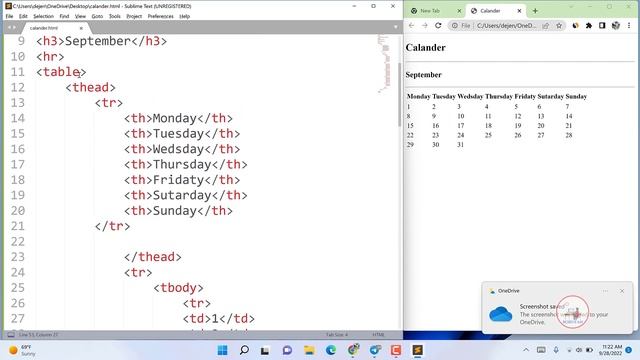640x360 pixels.
Task: Open the notification count badge in taskbar
Action: pyautogui.click(x=629, y=350)
